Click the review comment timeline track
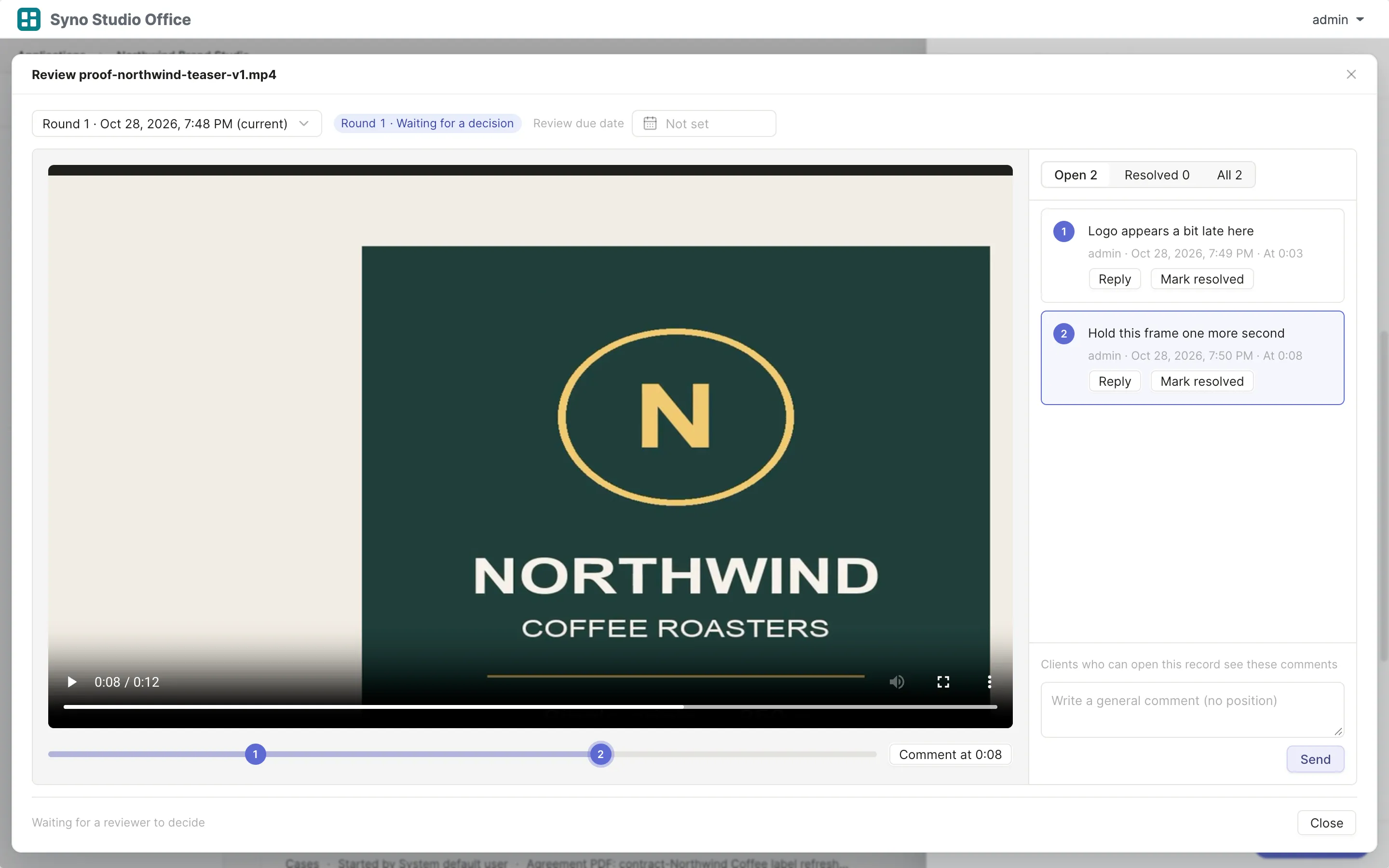The height and width of the screenshot is (868, 1389). pyautogui.click(x=462, y=754)
